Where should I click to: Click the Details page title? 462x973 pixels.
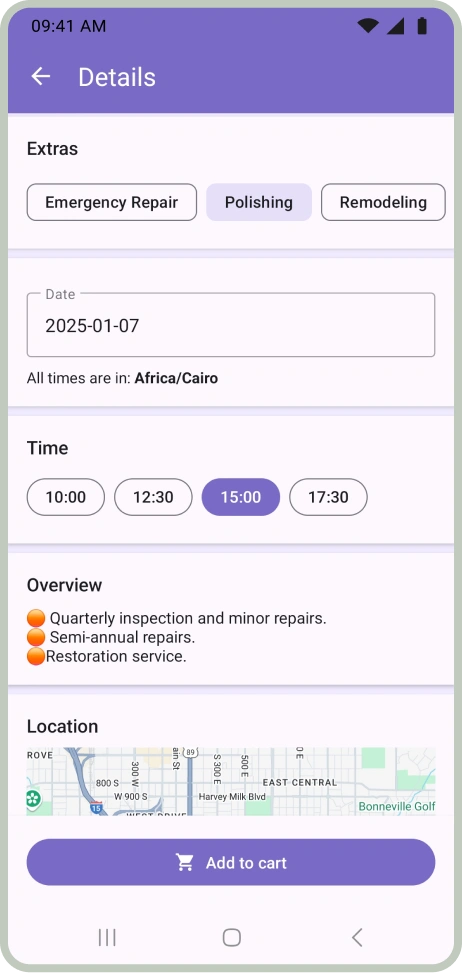(117, 77)
